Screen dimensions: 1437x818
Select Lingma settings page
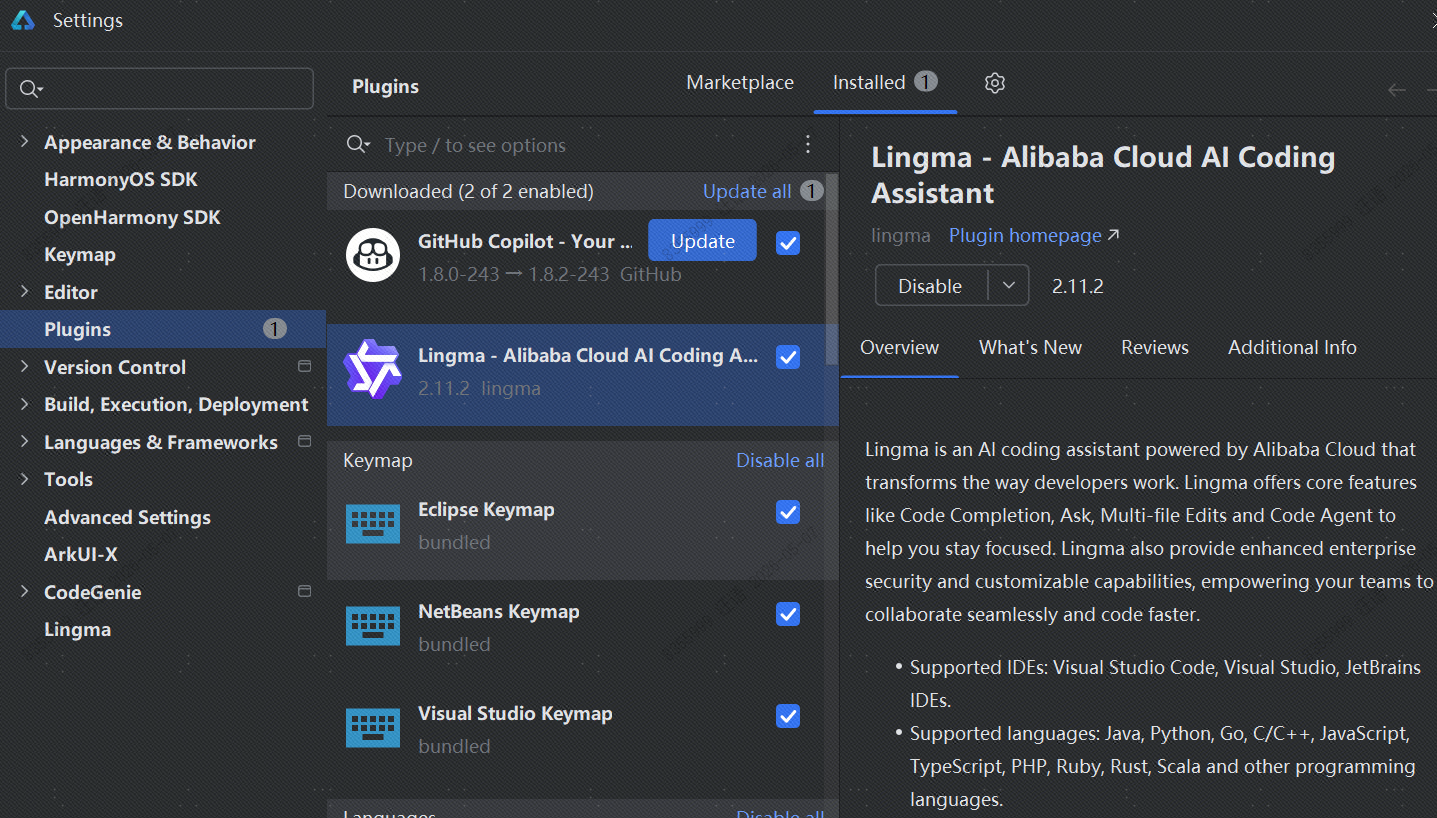tap(77, 629)
